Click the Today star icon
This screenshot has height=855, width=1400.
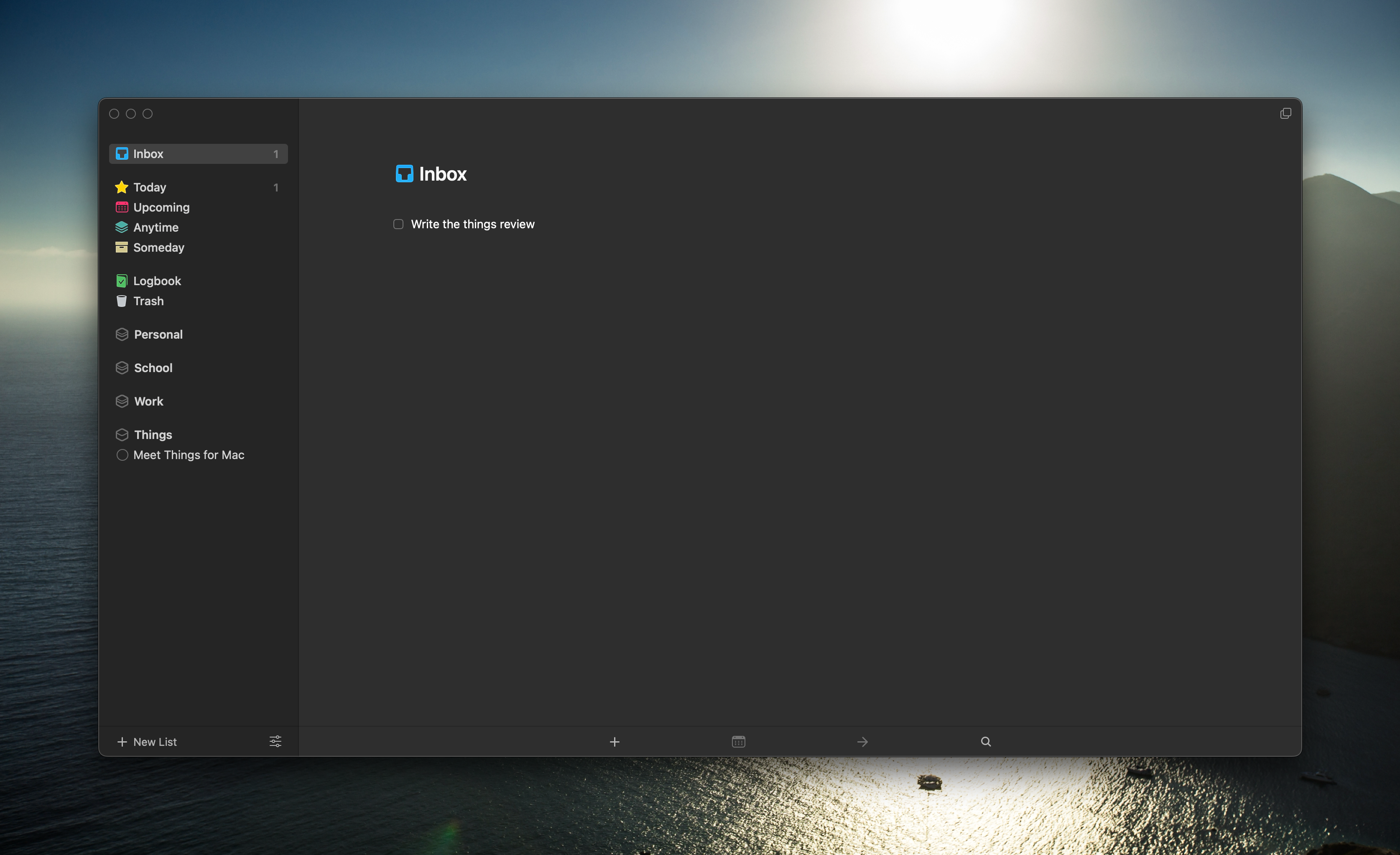click(122, 187)
